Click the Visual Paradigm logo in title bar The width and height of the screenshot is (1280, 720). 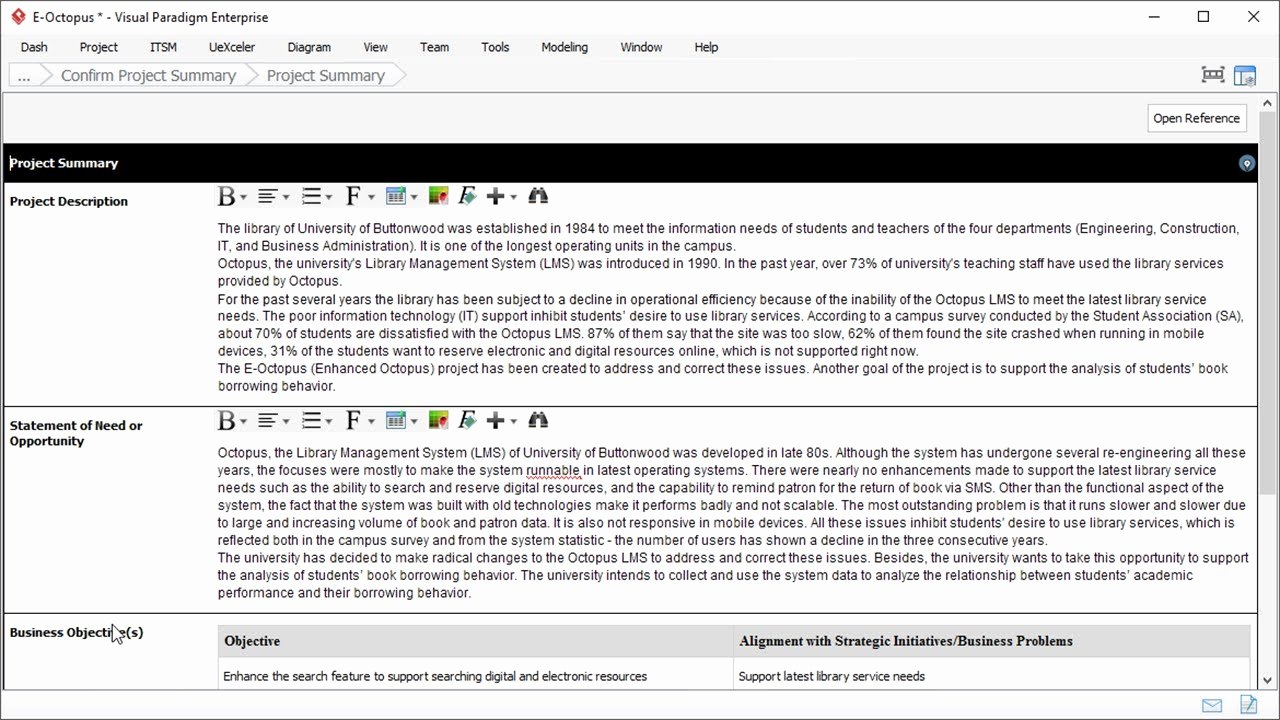18,17
